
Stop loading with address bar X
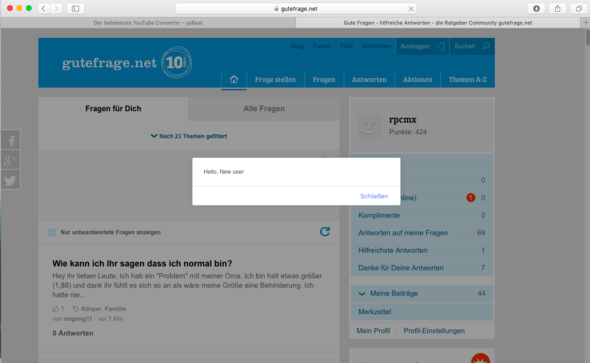pos(411,9)
